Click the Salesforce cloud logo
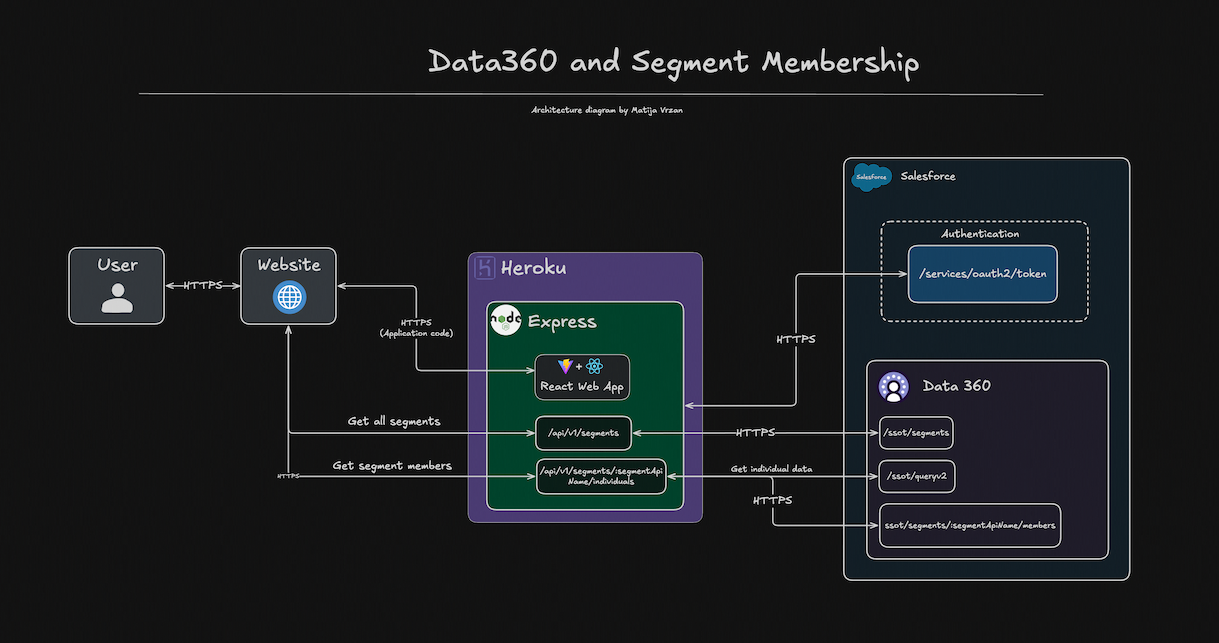This screenshot has height=643, width=1219. [871, 177]
